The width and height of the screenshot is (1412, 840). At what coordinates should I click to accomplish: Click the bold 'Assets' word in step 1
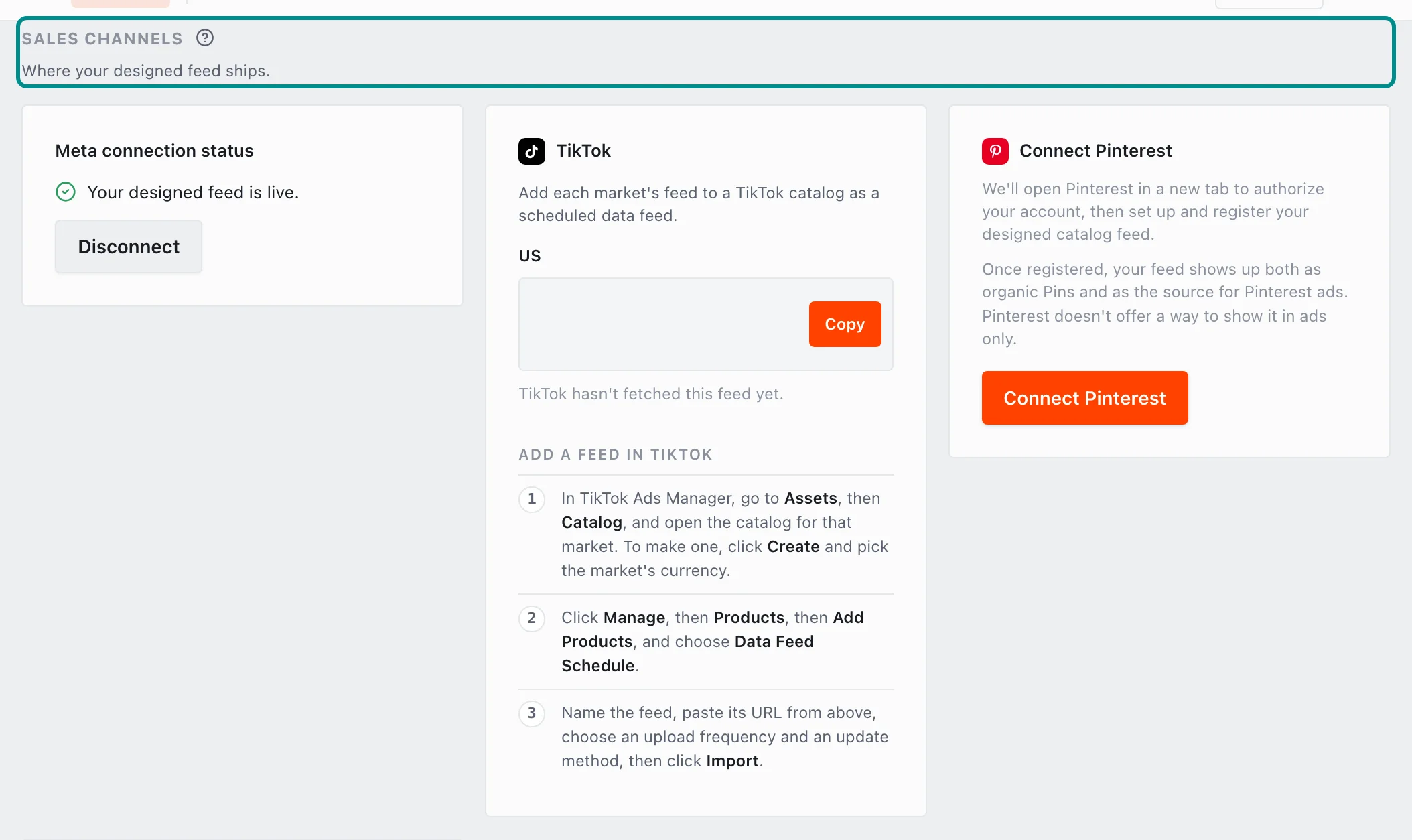coord(810,498)
